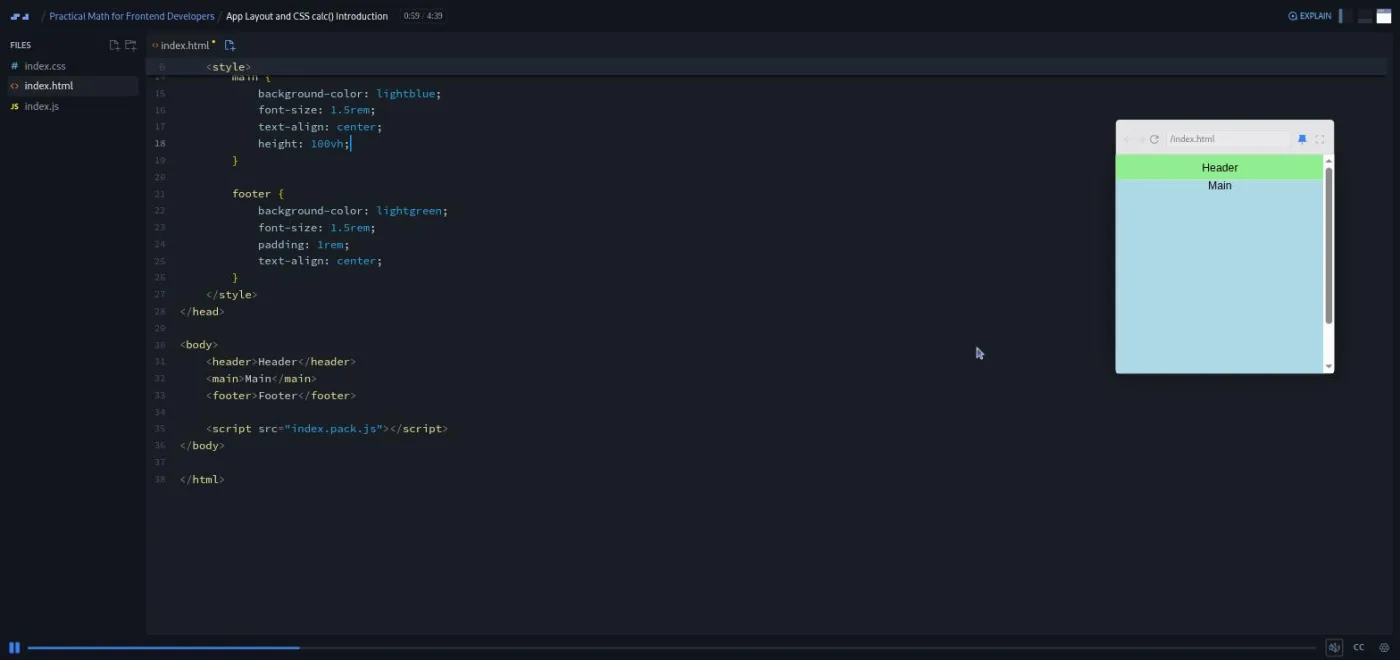
Task: Select the bottom-panel layout icon
Action: coord(1365,16)
